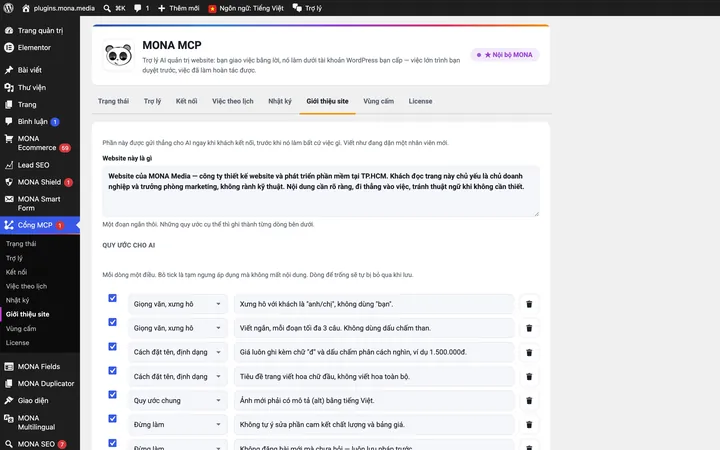720x450 pixels.
Task: Click the Vietnam flag language icon
Action: pos(212,8)
